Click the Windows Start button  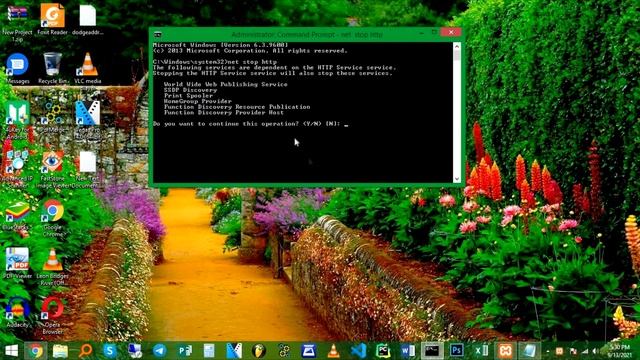point(11,351)
